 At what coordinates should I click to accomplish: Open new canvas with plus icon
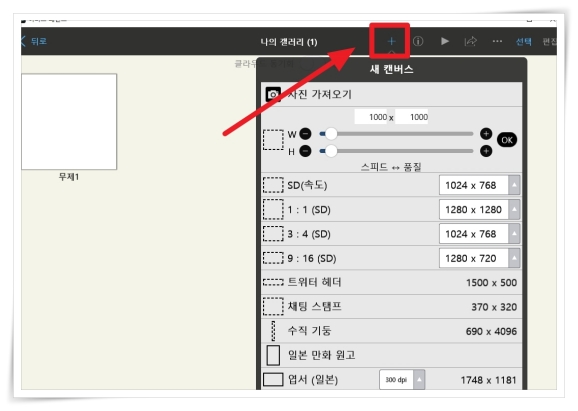click(x=391, y=41)
